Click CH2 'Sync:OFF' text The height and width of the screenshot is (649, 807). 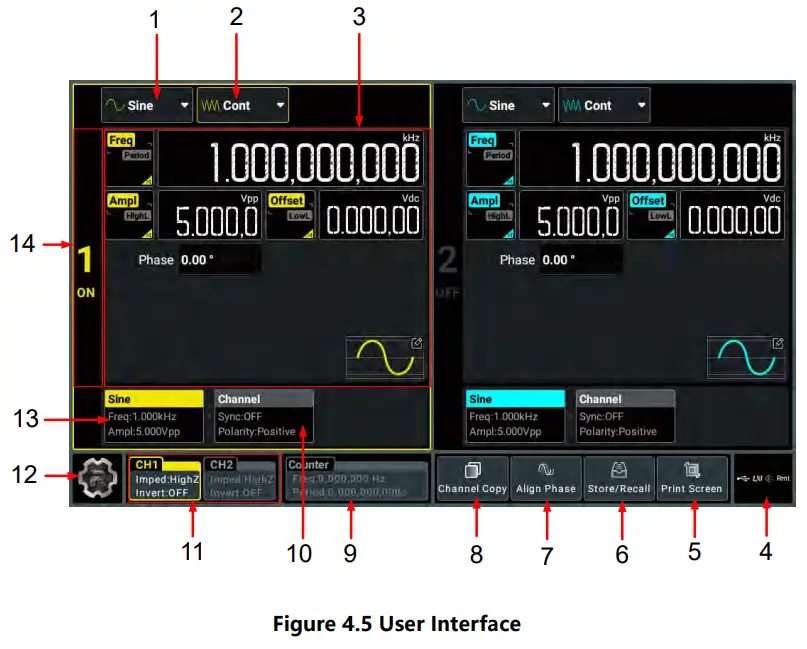click(601, 416)
